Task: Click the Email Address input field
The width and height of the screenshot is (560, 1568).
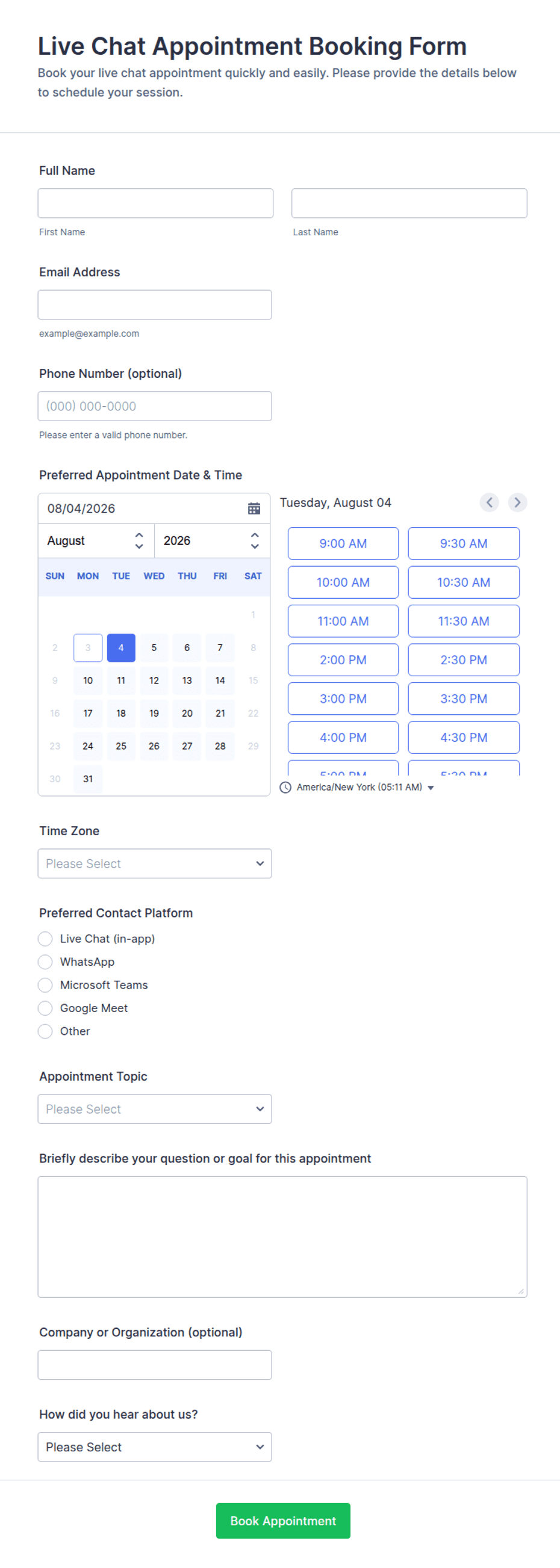Action: pyautogui.click(x=155, y=304)
